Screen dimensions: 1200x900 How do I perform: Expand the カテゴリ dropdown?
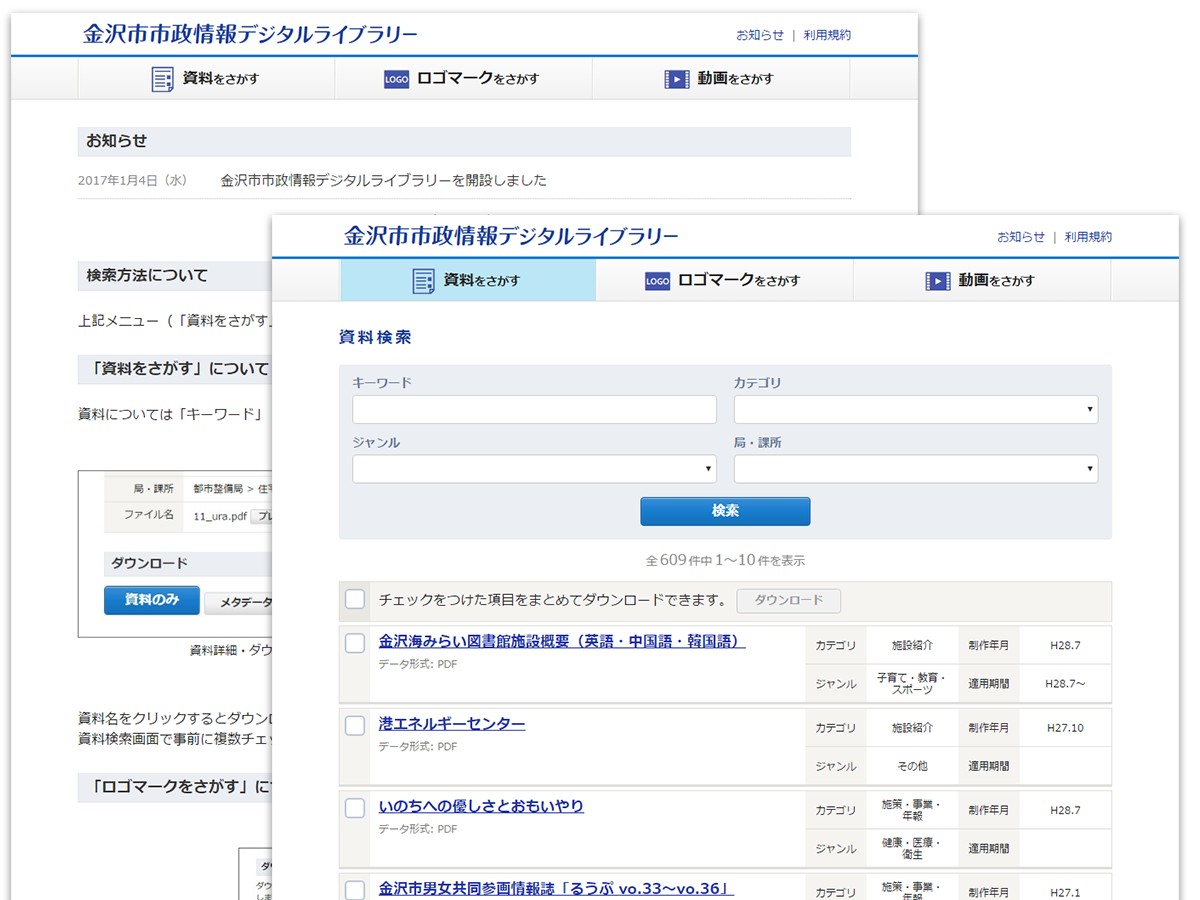(x=916, y=409)
